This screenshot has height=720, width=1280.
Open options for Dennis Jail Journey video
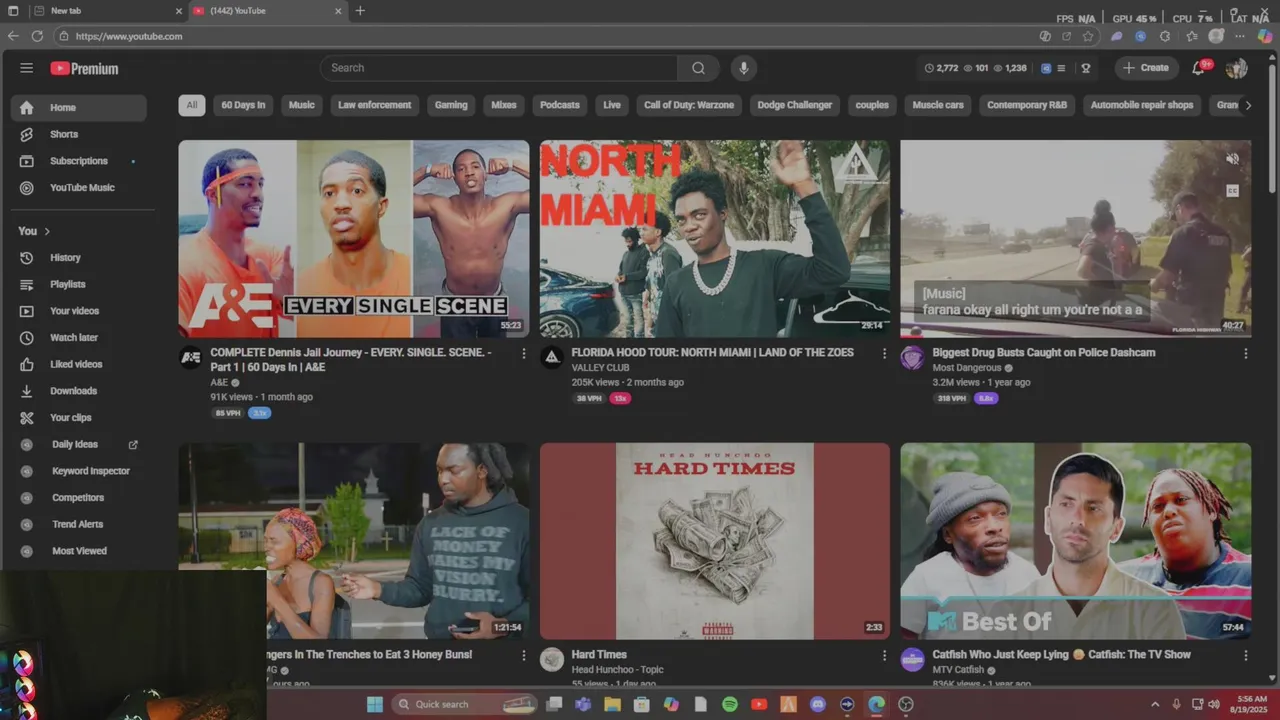pos(523,353)
